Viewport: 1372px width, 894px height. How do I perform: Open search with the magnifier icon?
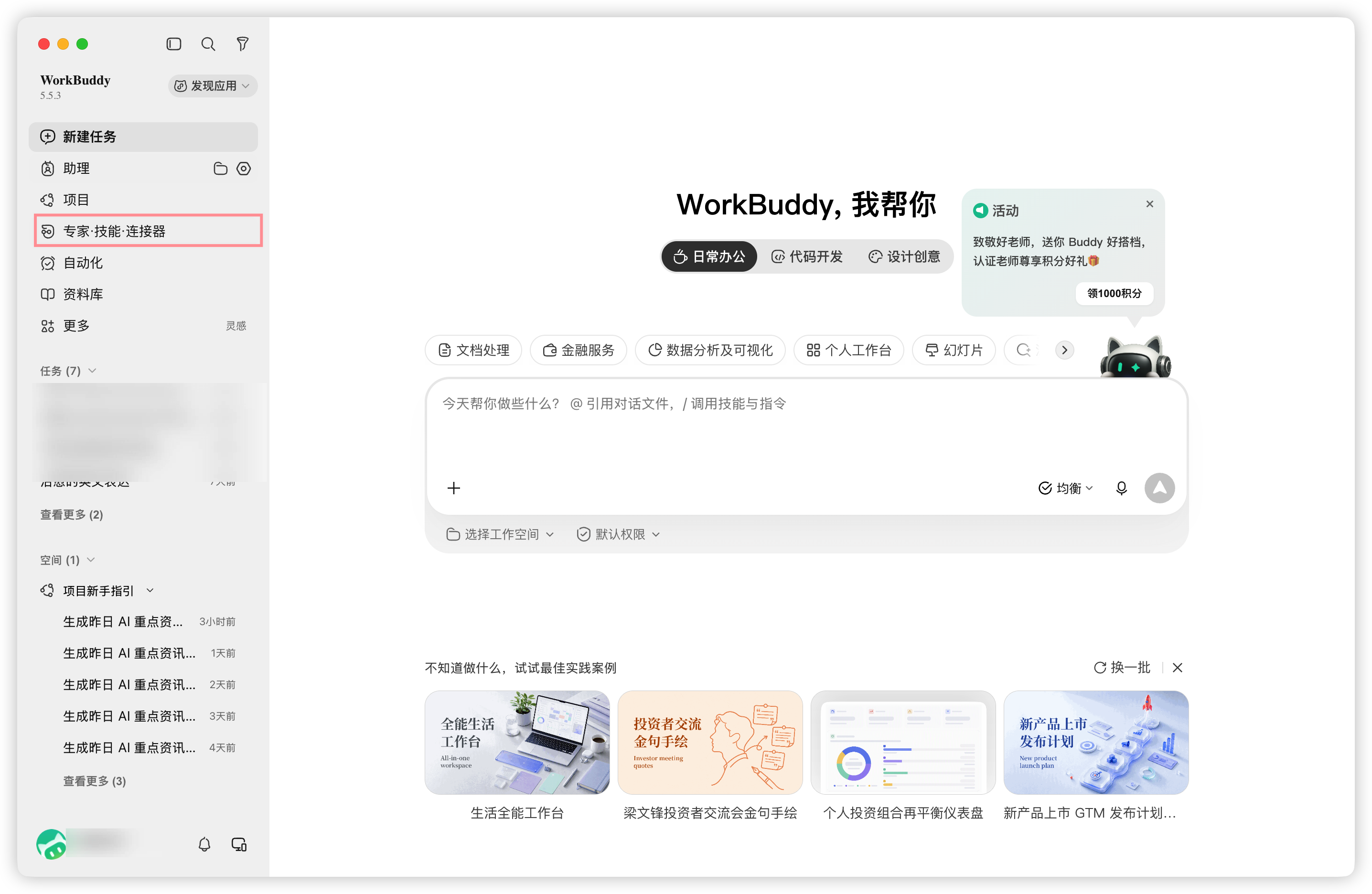(208, 44)
